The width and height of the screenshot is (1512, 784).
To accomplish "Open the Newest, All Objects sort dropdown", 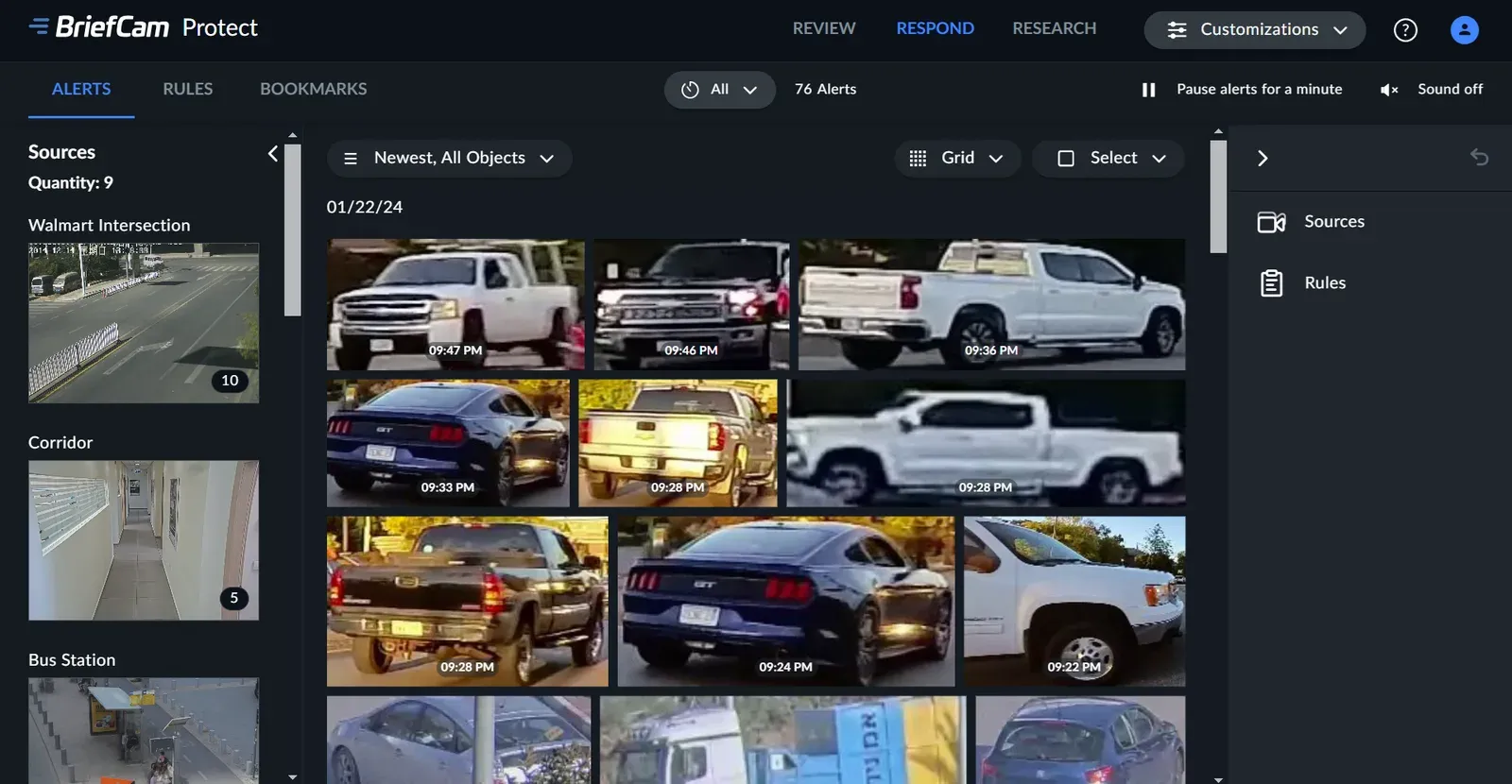I will click(449, 159).
